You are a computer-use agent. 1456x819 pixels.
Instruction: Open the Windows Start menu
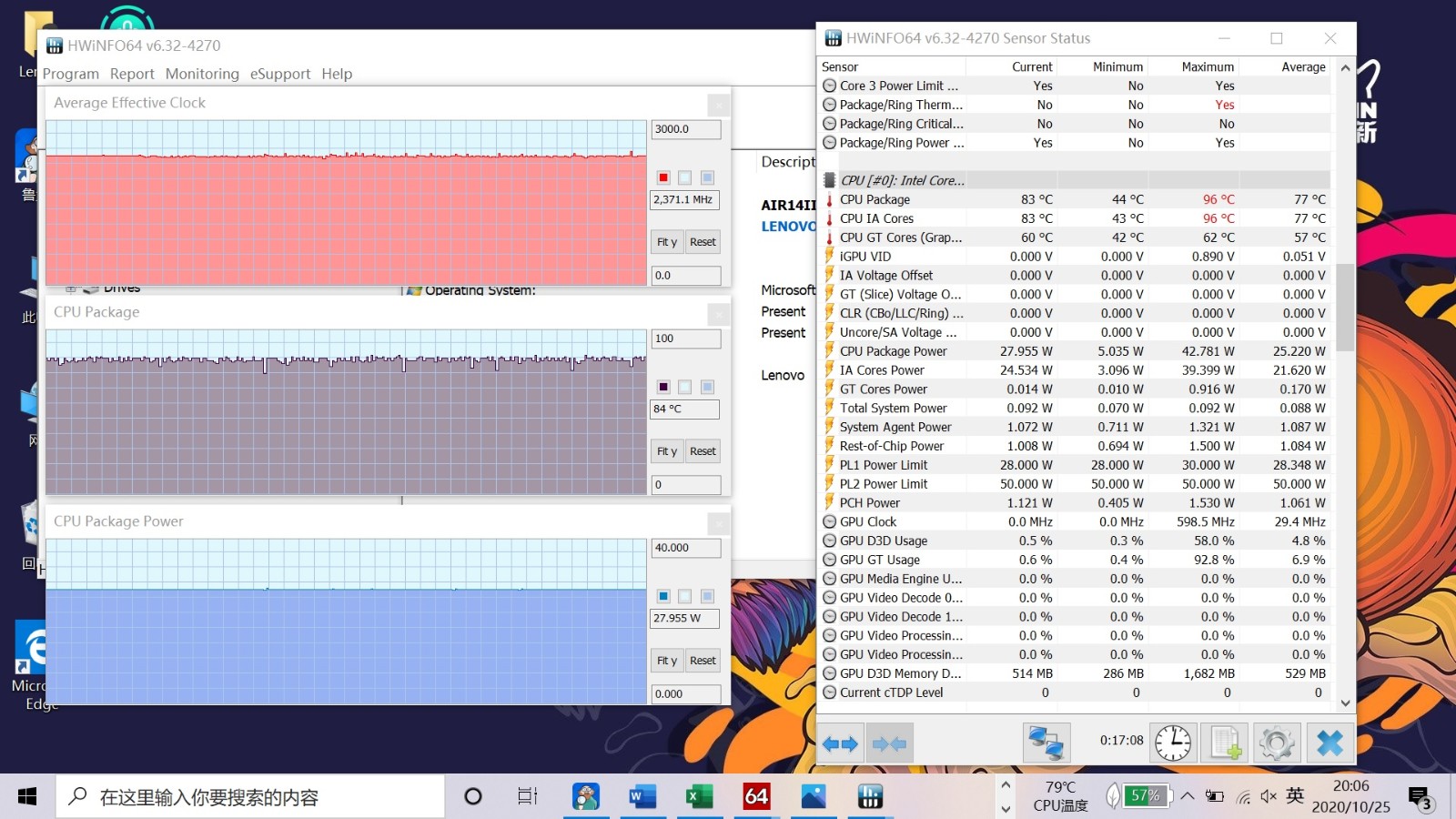tap(27, 797)
